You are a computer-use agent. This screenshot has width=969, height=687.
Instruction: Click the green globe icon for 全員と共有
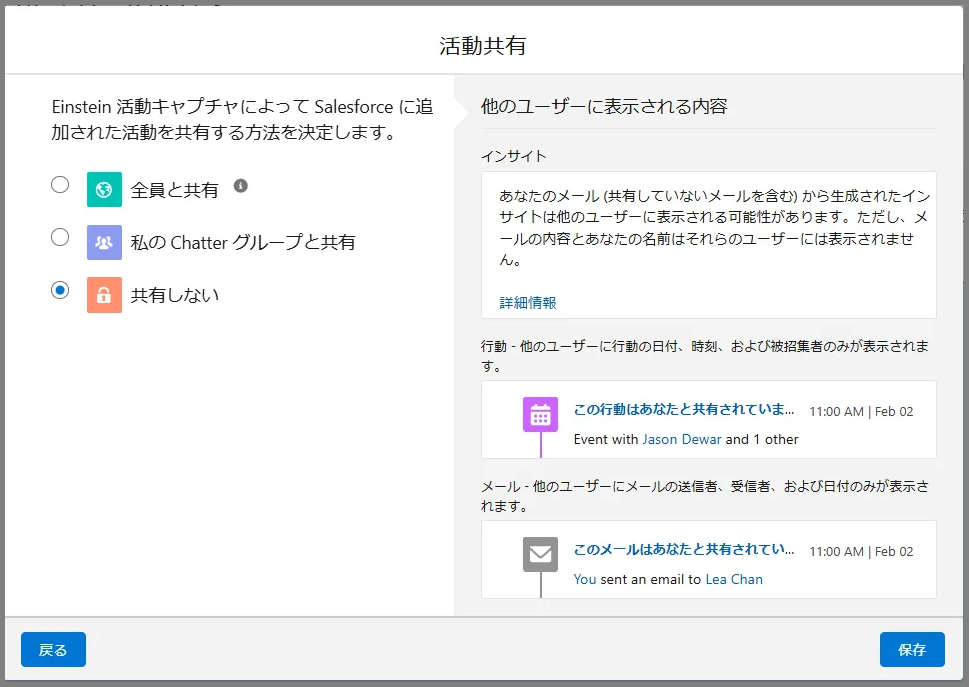104,189
